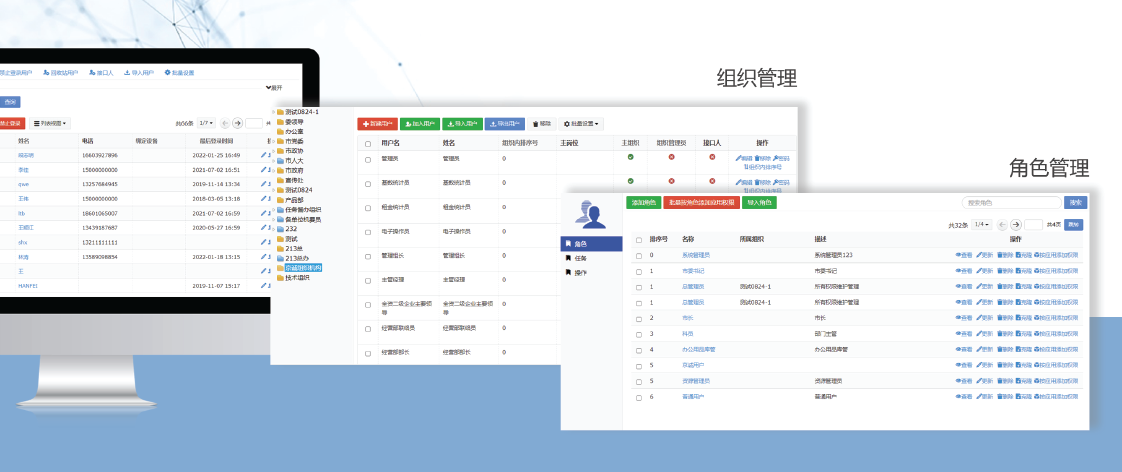This screenshot has height=472, width=1122.
Task: Click the 查看 eye icon for 市长 role
Action: pyautogui.click(x=963, y=318)
